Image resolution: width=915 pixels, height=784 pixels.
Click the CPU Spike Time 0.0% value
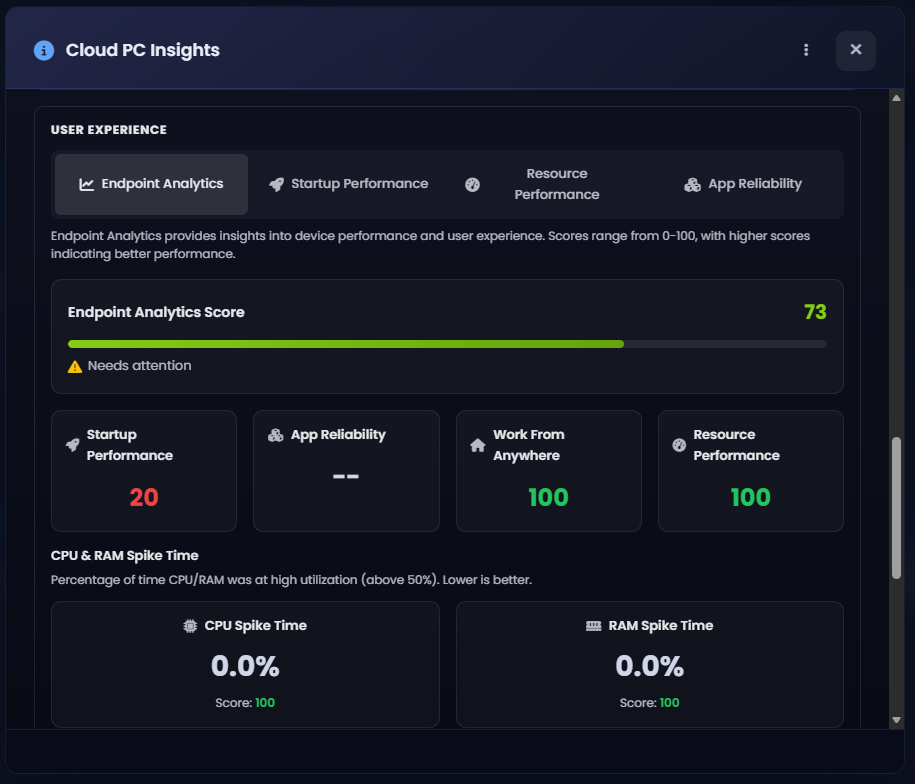pyautogui.click(x=245, y=666)
